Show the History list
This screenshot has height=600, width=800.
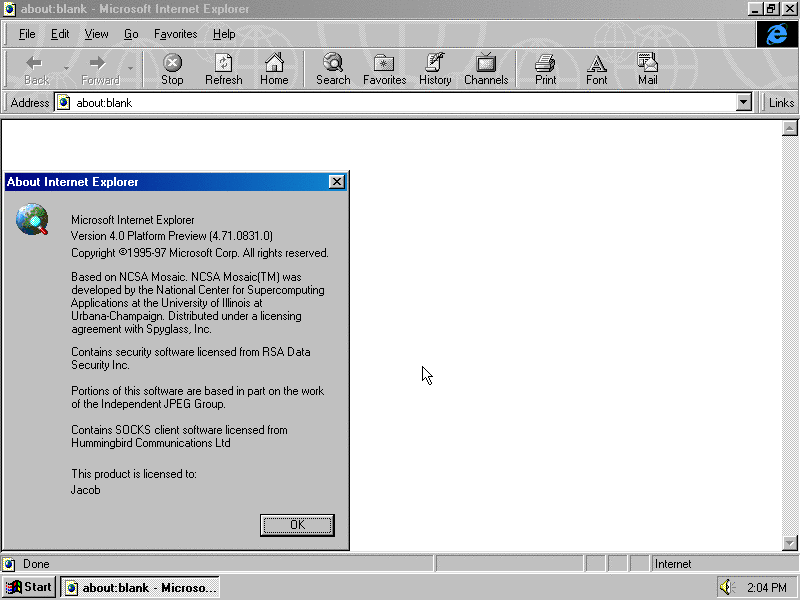(x=435, y=69)
